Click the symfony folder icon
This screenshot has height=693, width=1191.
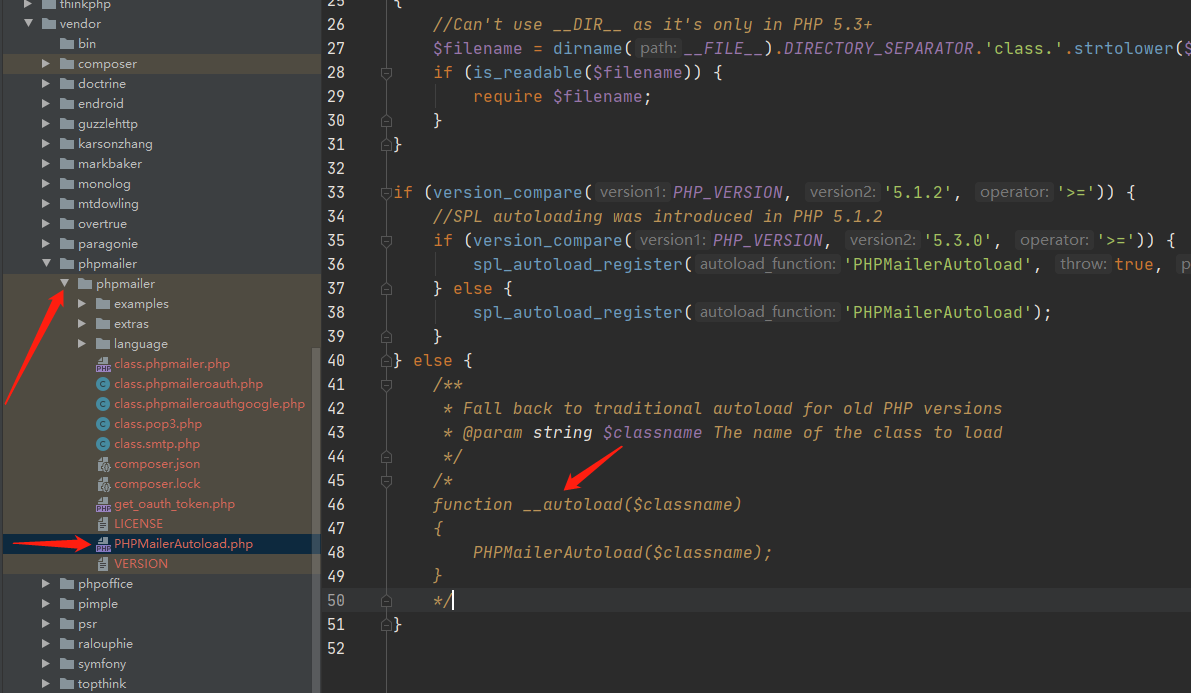[67, 664]
